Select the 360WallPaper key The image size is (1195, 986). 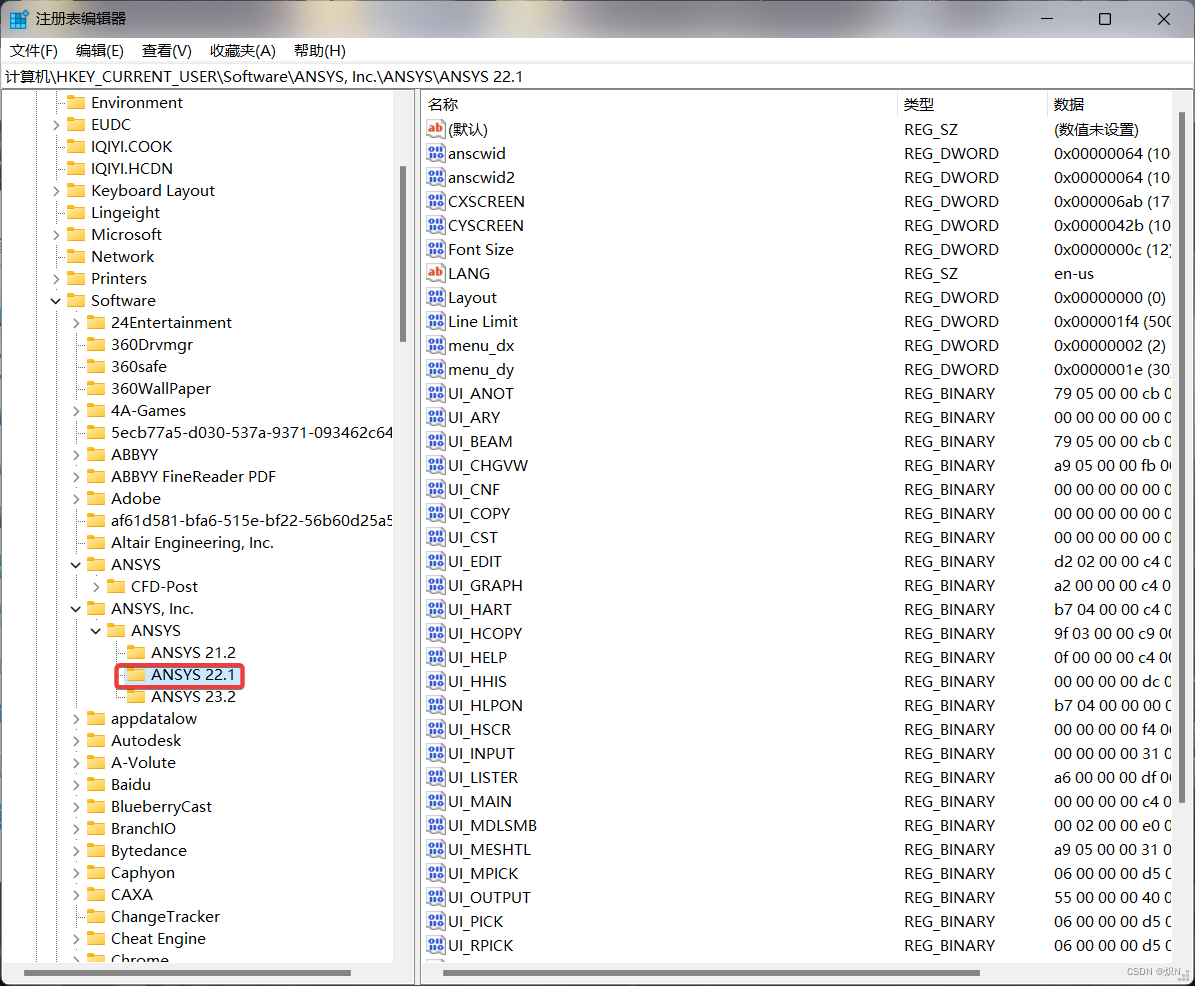click(161, 389)
